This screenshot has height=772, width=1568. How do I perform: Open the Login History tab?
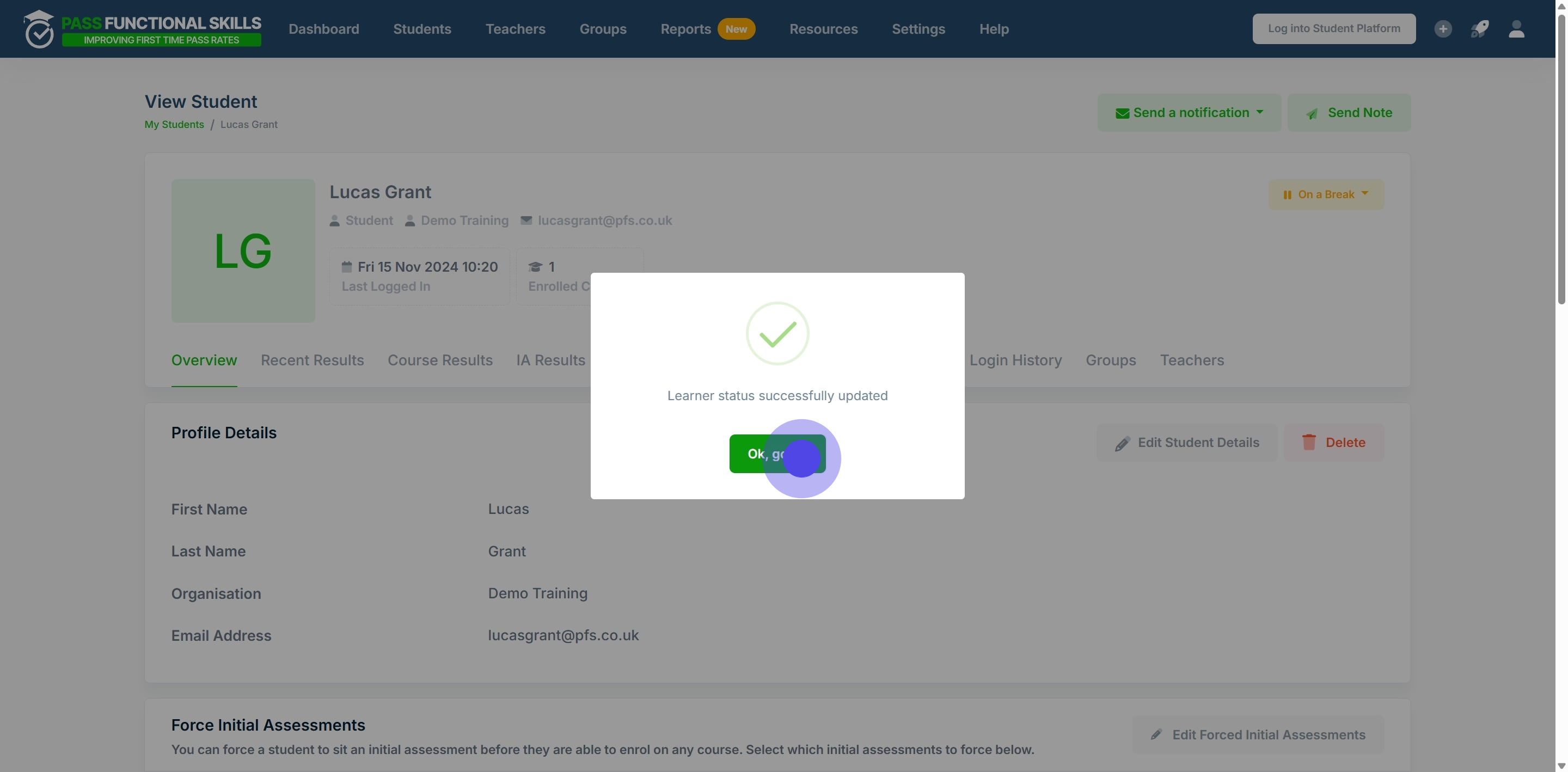1015,360
